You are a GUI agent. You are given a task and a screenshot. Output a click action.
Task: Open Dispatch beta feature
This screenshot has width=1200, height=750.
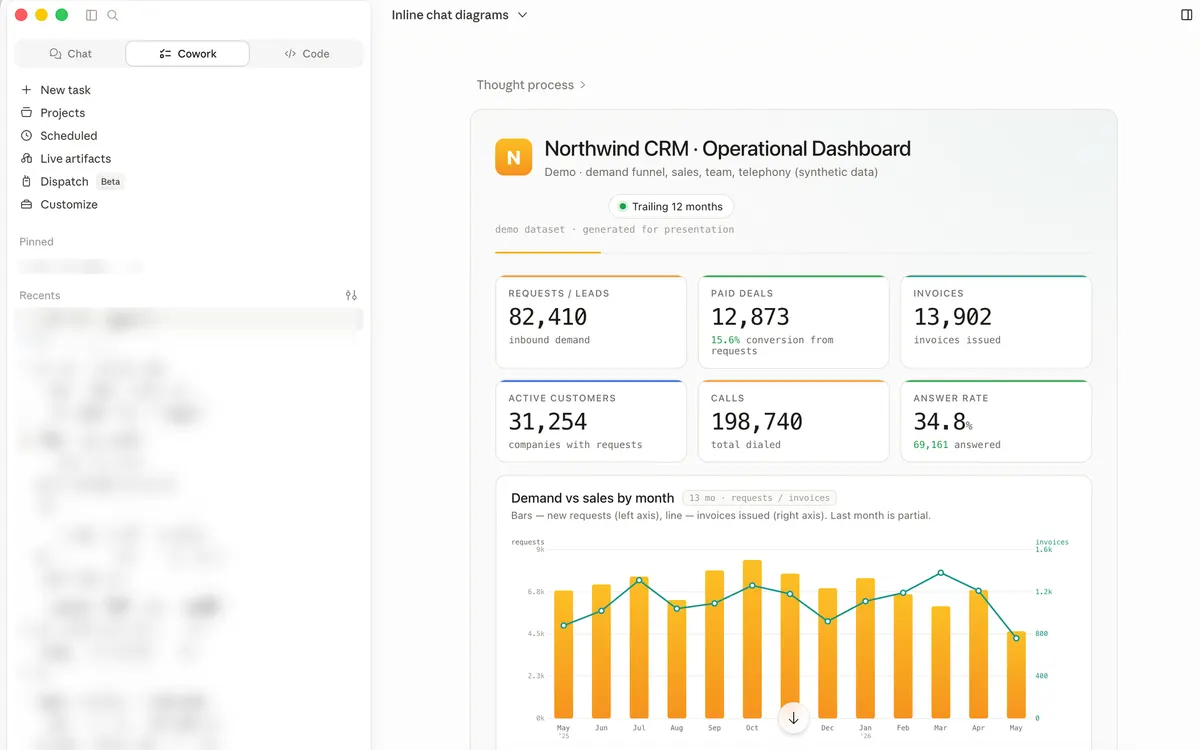coord(64,182)
